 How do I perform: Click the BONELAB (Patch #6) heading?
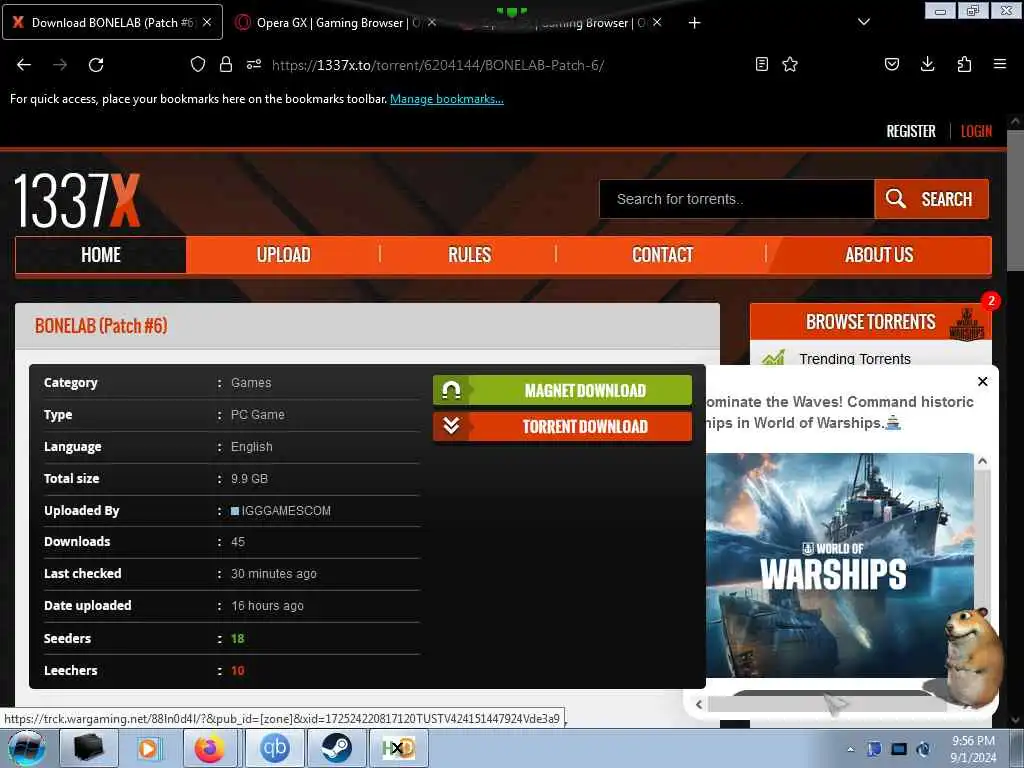(x=101, y=325)
